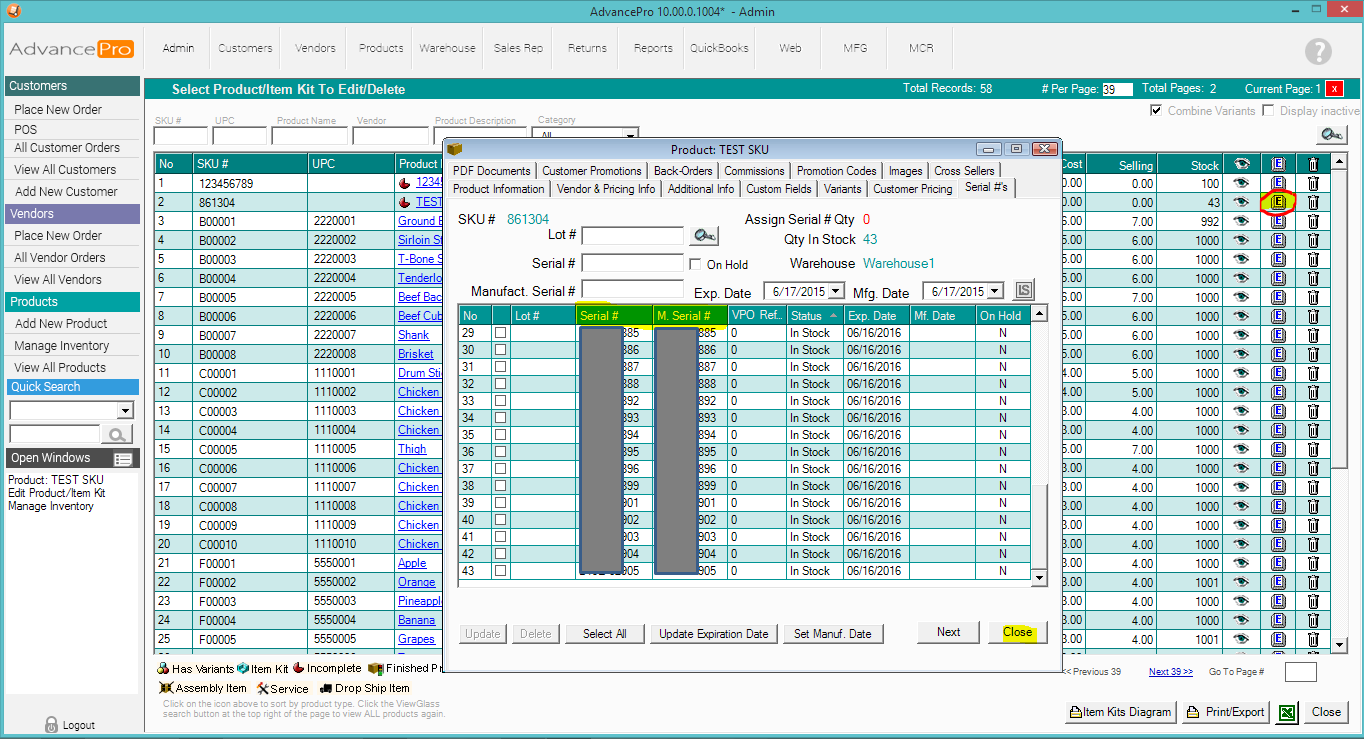This screenshot has height=739, width=1364.
Task: Click the help question mark icon
Action: tap(1318, 51)
